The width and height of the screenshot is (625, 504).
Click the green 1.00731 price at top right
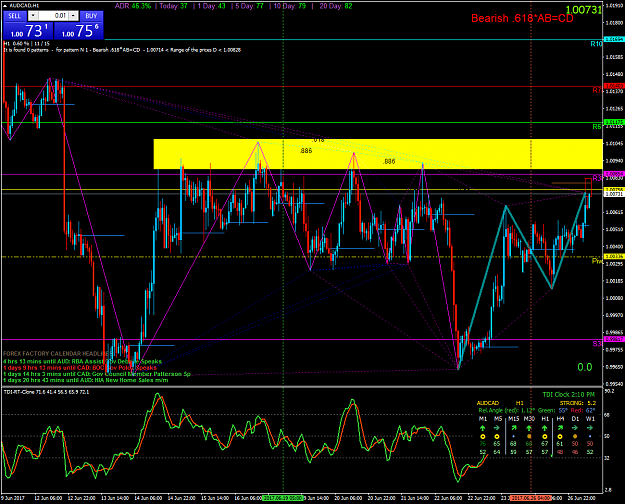584,10
